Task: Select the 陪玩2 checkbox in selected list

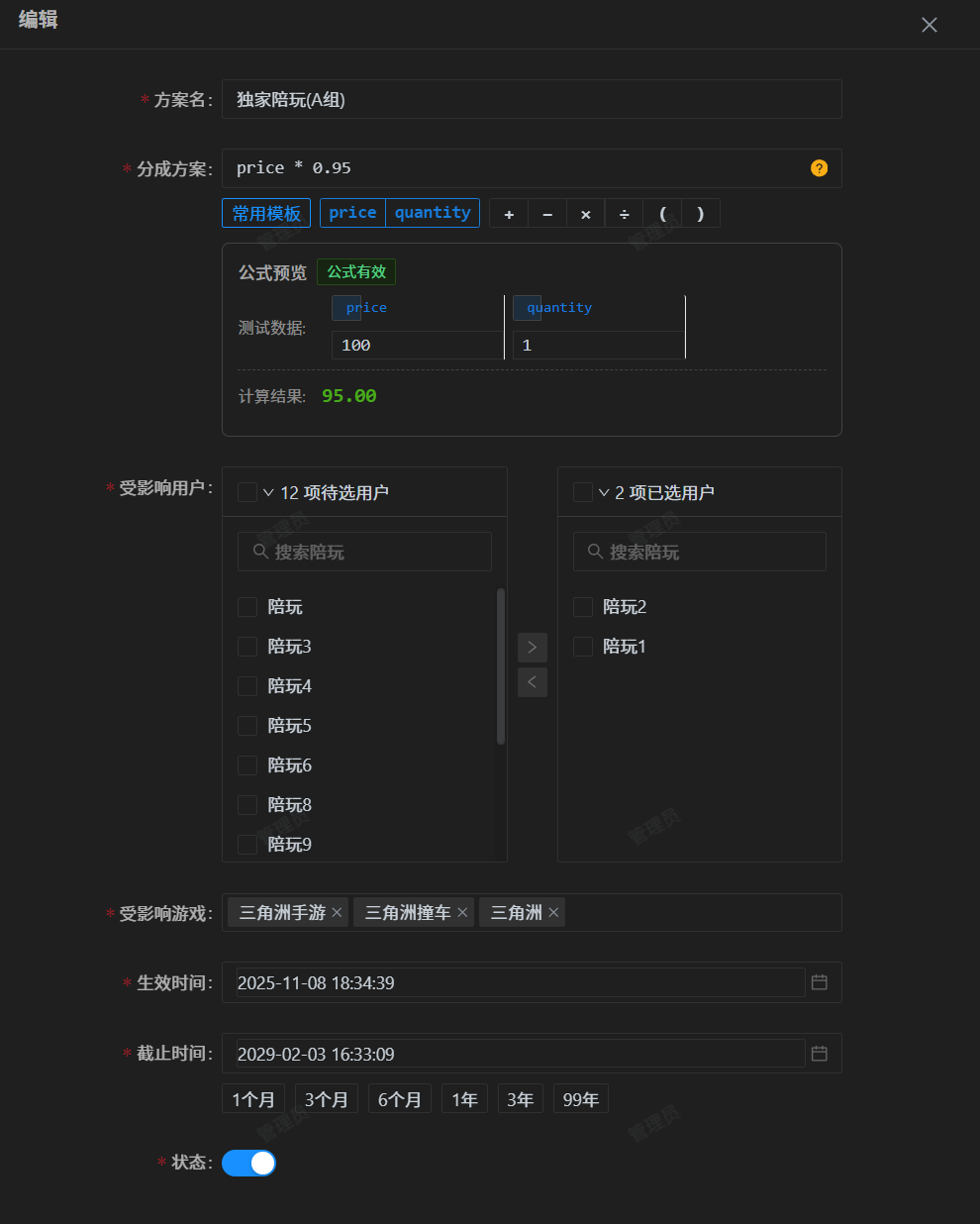Action: click(583, 607)
